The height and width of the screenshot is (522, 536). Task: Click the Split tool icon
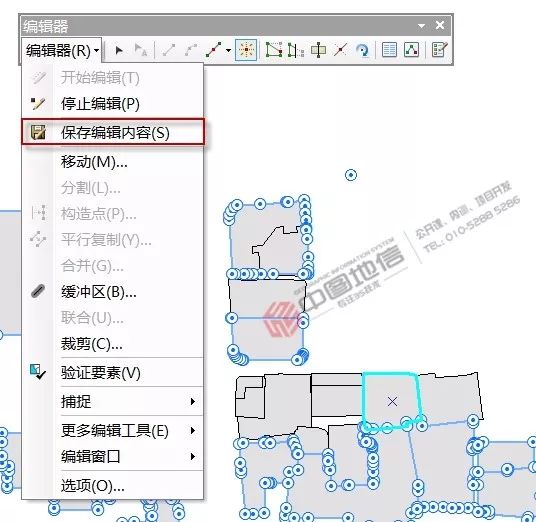(340, 51)
